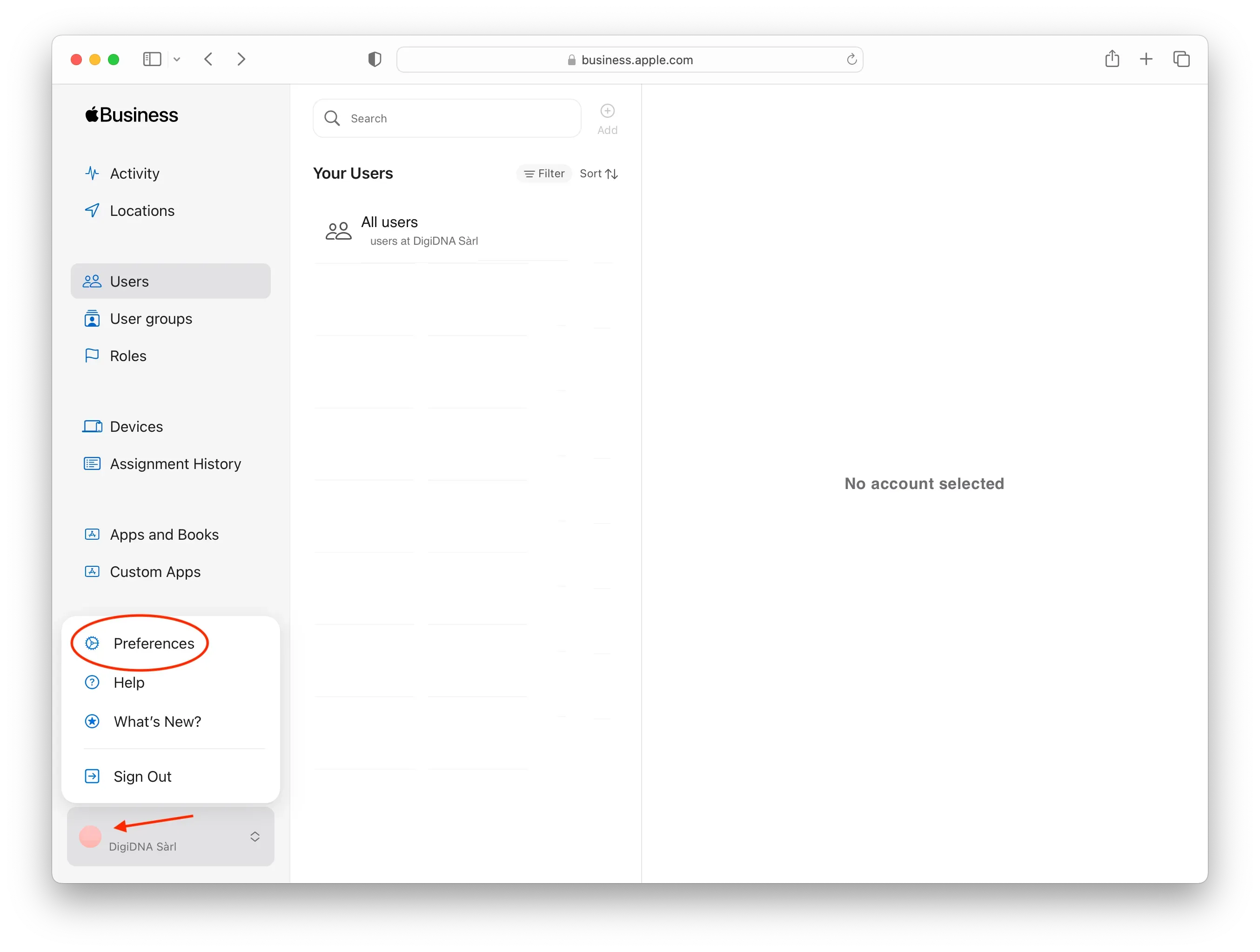Open the Devices section
Screen dimensions: 1260x952
click(x=135, y=426)
